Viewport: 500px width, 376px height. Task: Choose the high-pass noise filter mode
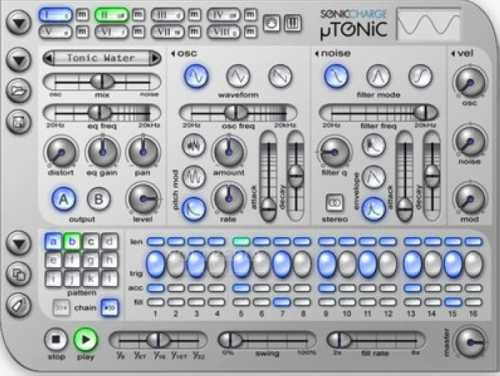(420, 76)
